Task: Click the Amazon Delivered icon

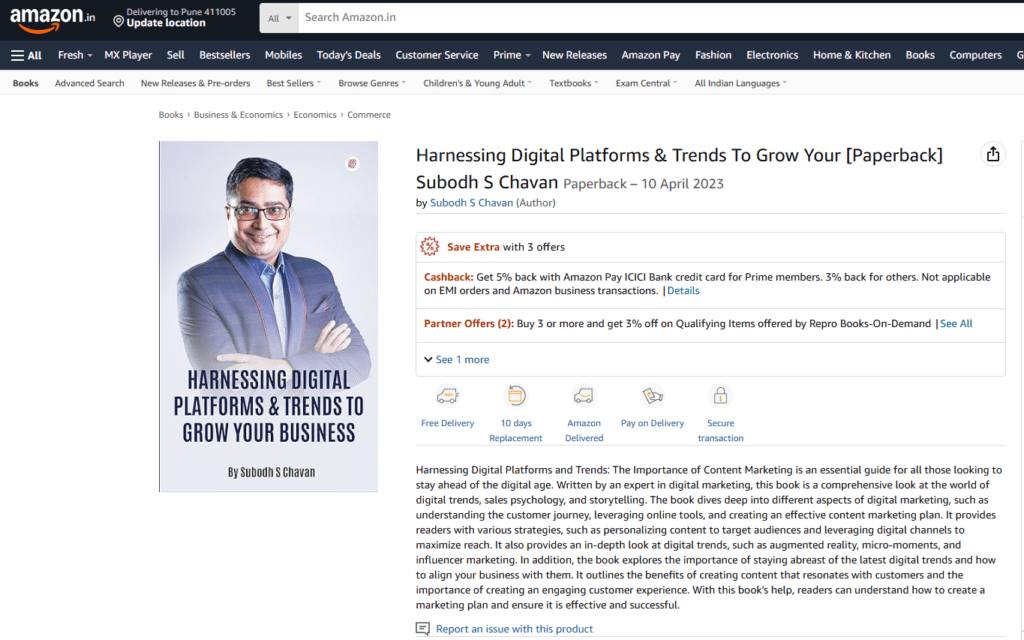Action: point(584,396)
